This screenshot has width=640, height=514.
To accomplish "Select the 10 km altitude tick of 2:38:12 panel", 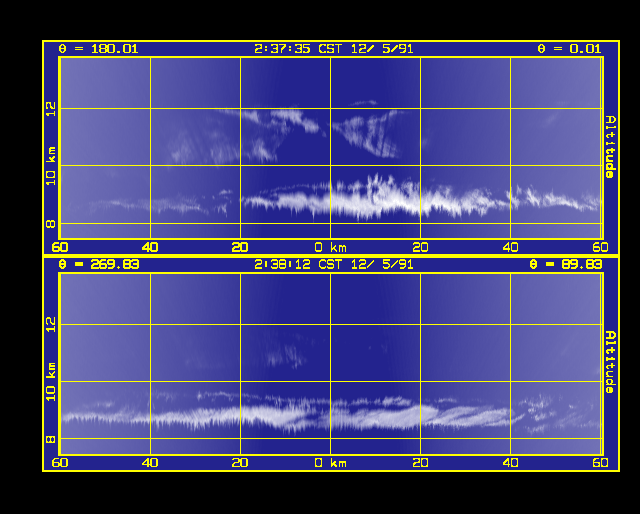I will tap(51, 382).
